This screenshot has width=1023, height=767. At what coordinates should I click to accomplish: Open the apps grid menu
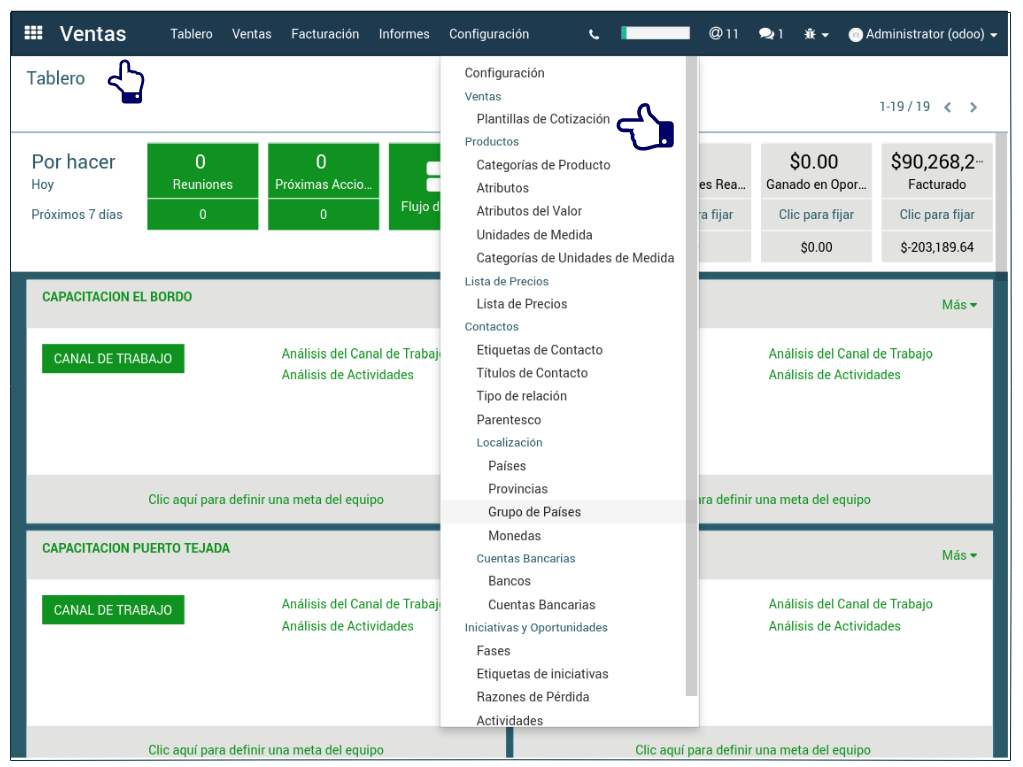pyautogui.click(x=33, y=33)
